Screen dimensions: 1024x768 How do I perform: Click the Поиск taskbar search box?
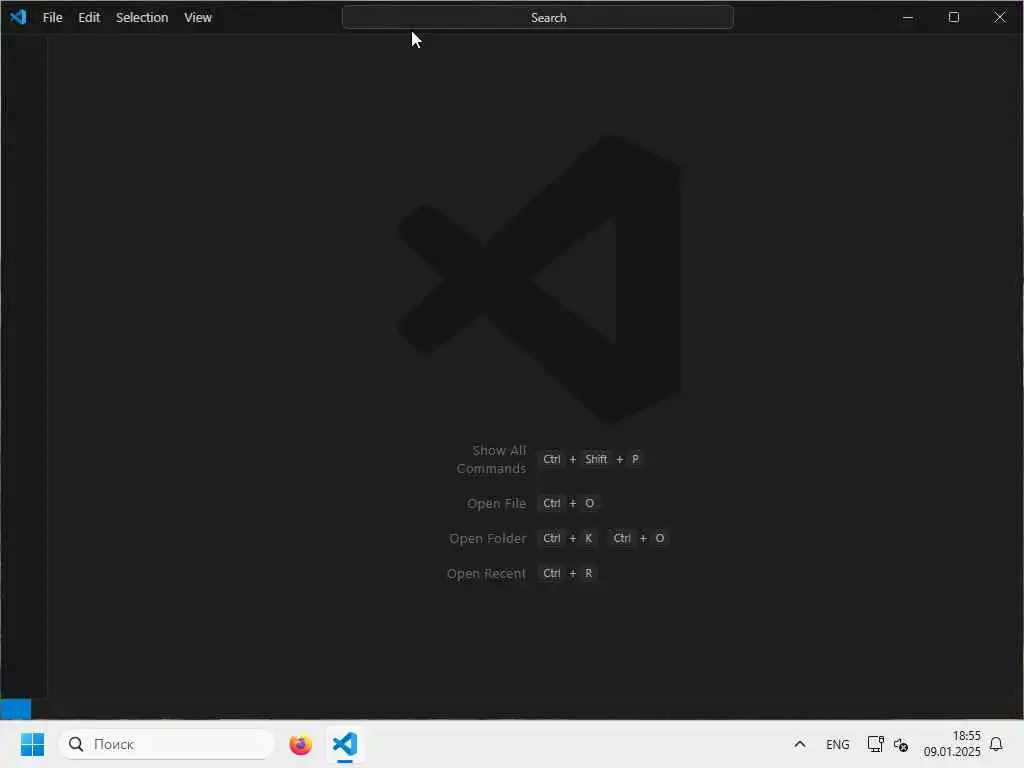[x=167, y=744]
